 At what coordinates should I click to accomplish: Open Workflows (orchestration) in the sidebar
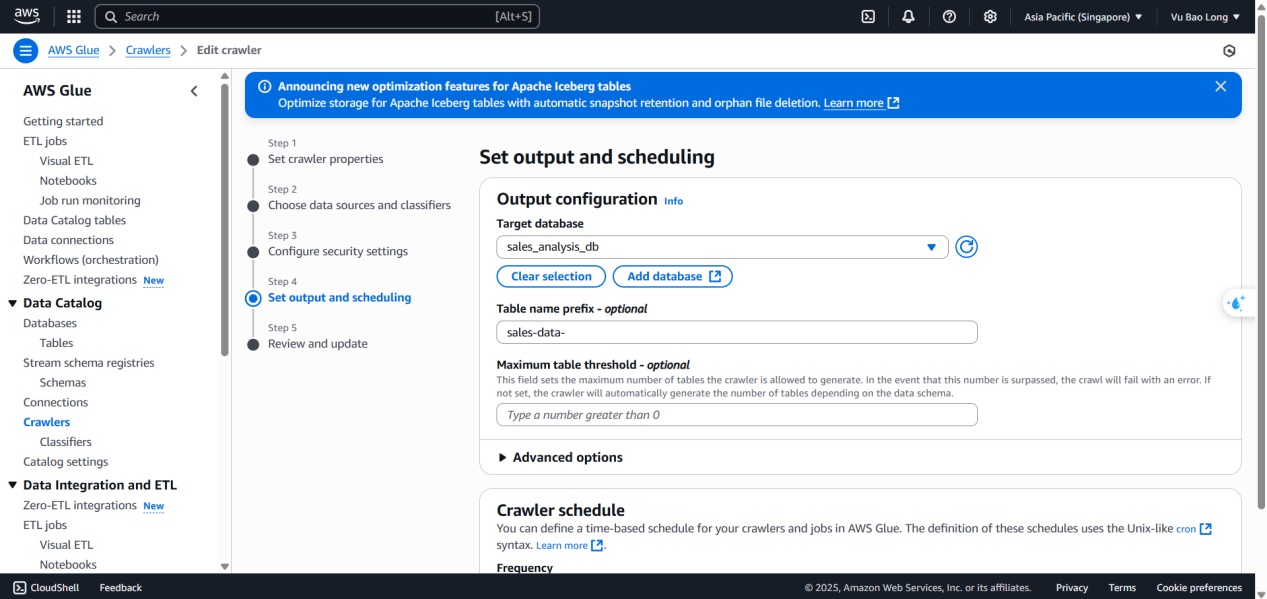click(x=91, y=260)
